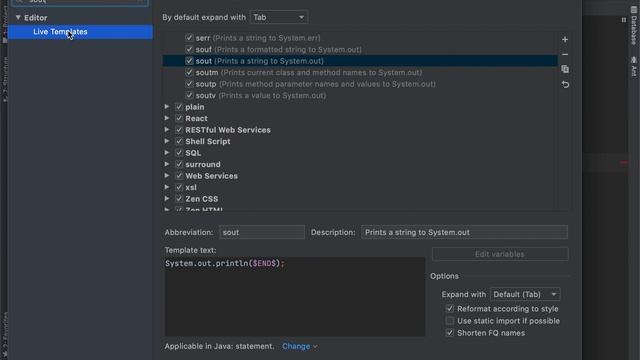Disable the soutp template checkbox
The image size is (640, 360).
(189, 84)
